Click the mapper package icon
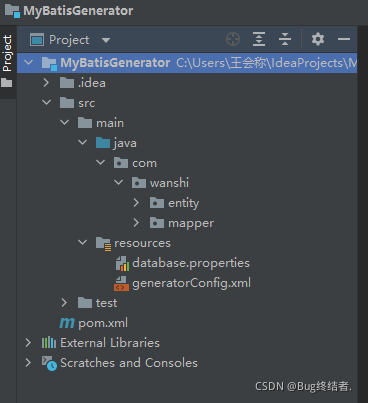368x403 pixels. coord(157,223)
